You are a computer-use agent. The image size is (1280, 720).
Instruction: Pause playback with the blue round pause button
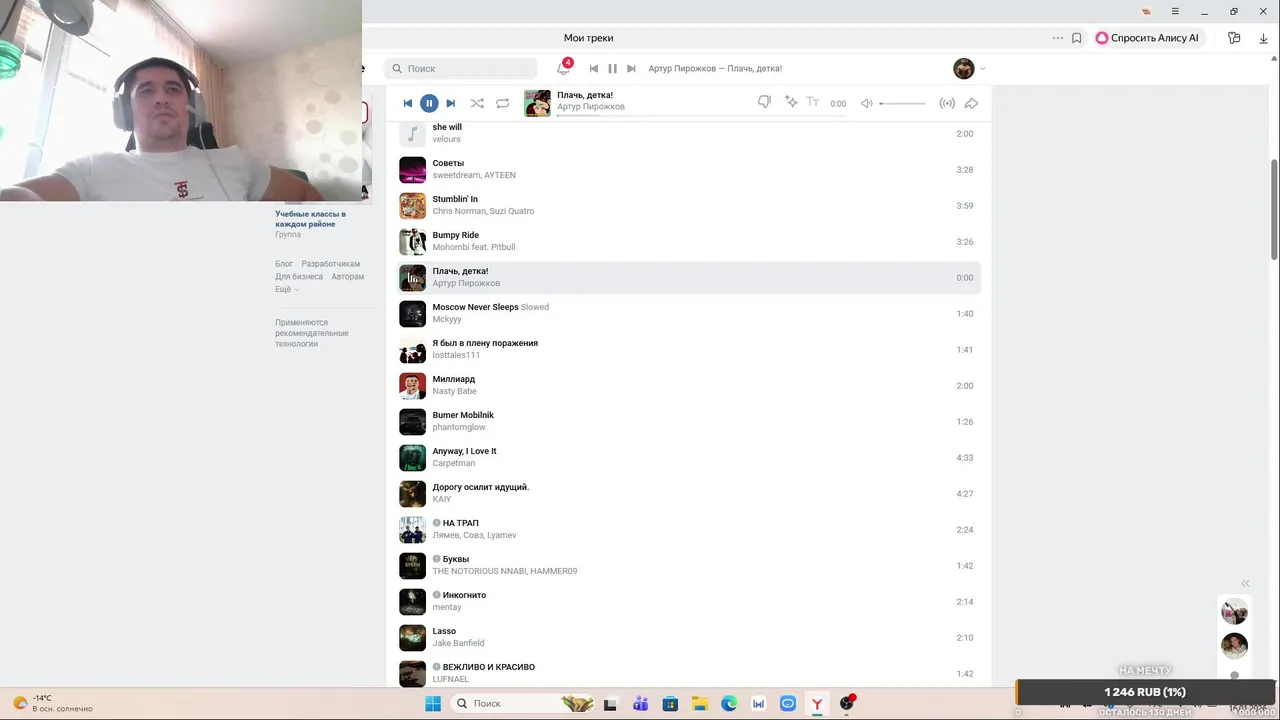tap(429, 103)
